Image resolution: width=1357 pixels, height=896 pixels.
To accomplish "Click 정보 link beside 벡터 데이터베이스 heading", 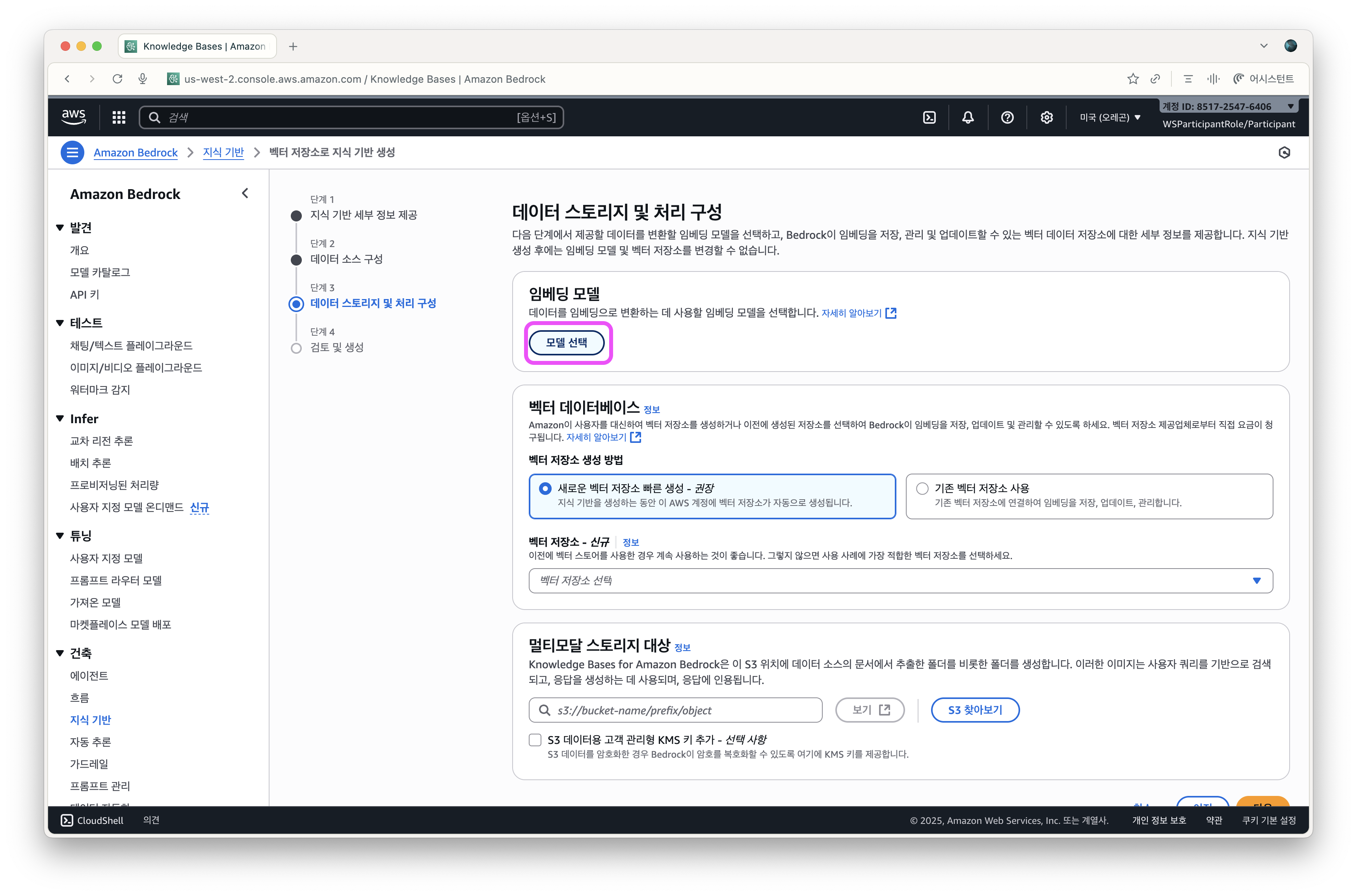I will tap(651, 409).
